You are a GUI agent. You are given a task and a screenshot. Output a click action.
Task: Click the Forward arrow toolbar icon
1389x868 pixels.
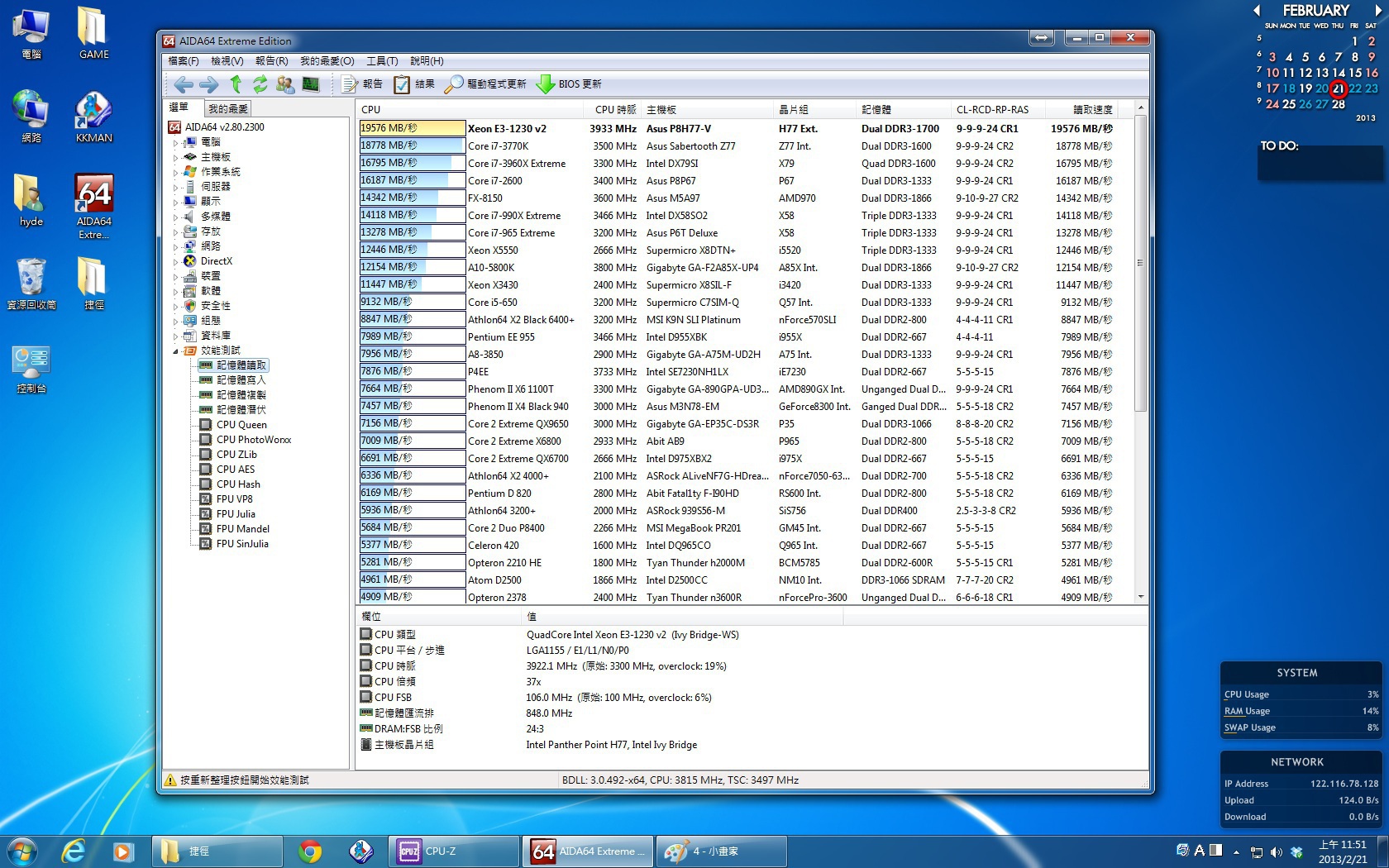[x=209, y=84]
